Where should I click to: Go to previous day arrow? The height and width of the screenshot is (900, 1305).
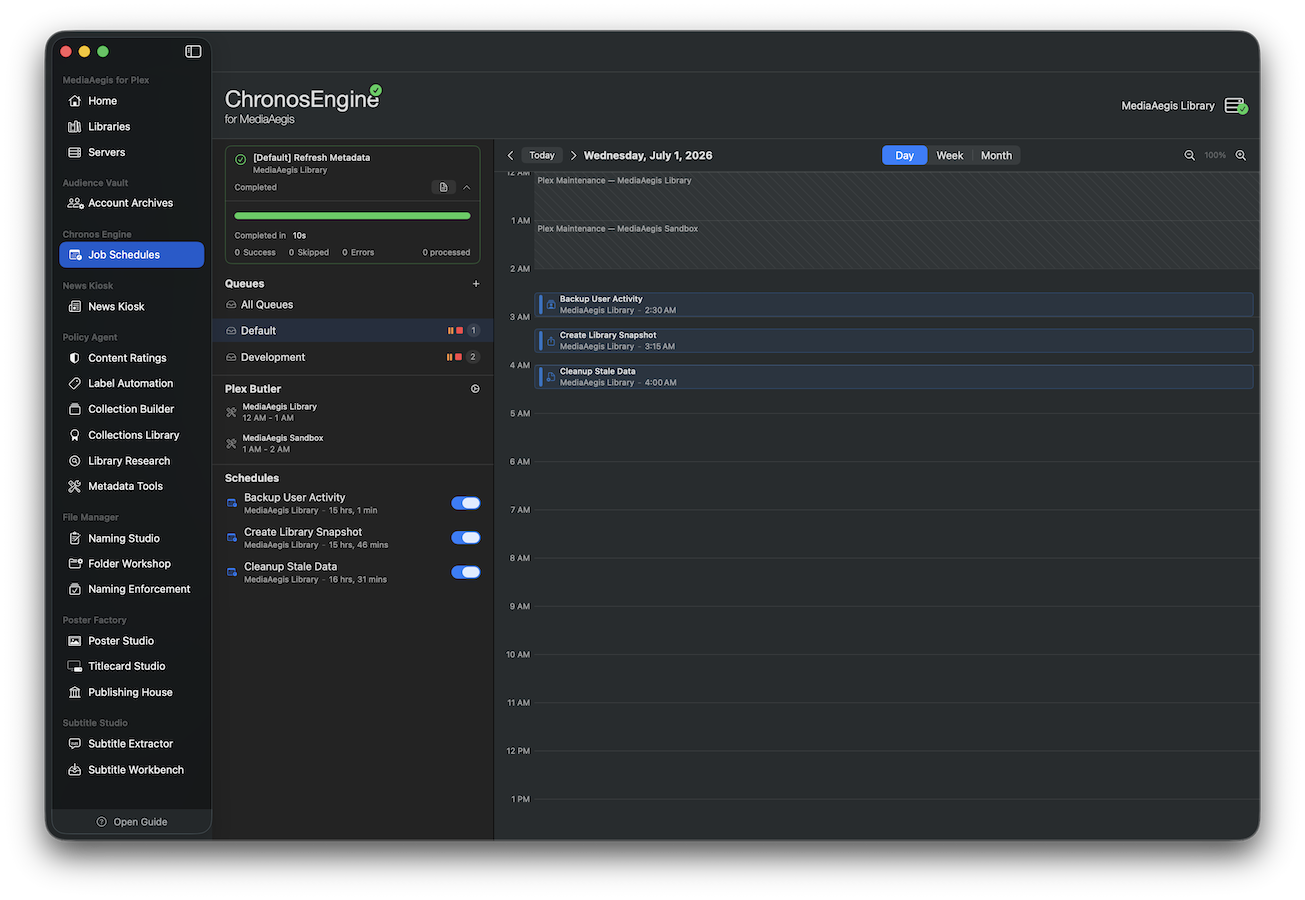tap(510, 156)
